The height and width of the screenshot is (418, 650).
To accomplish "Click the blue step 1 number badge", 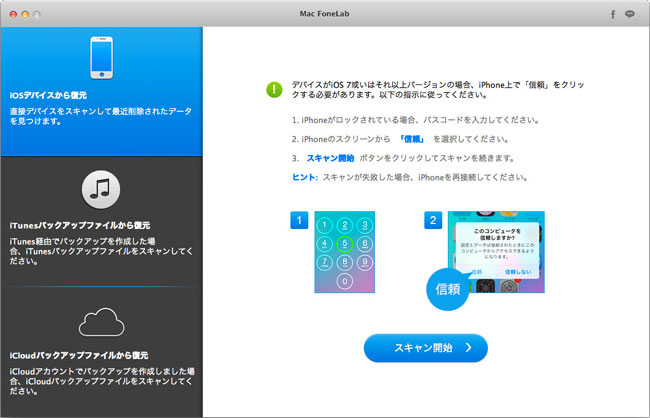I will click(299, 220).
